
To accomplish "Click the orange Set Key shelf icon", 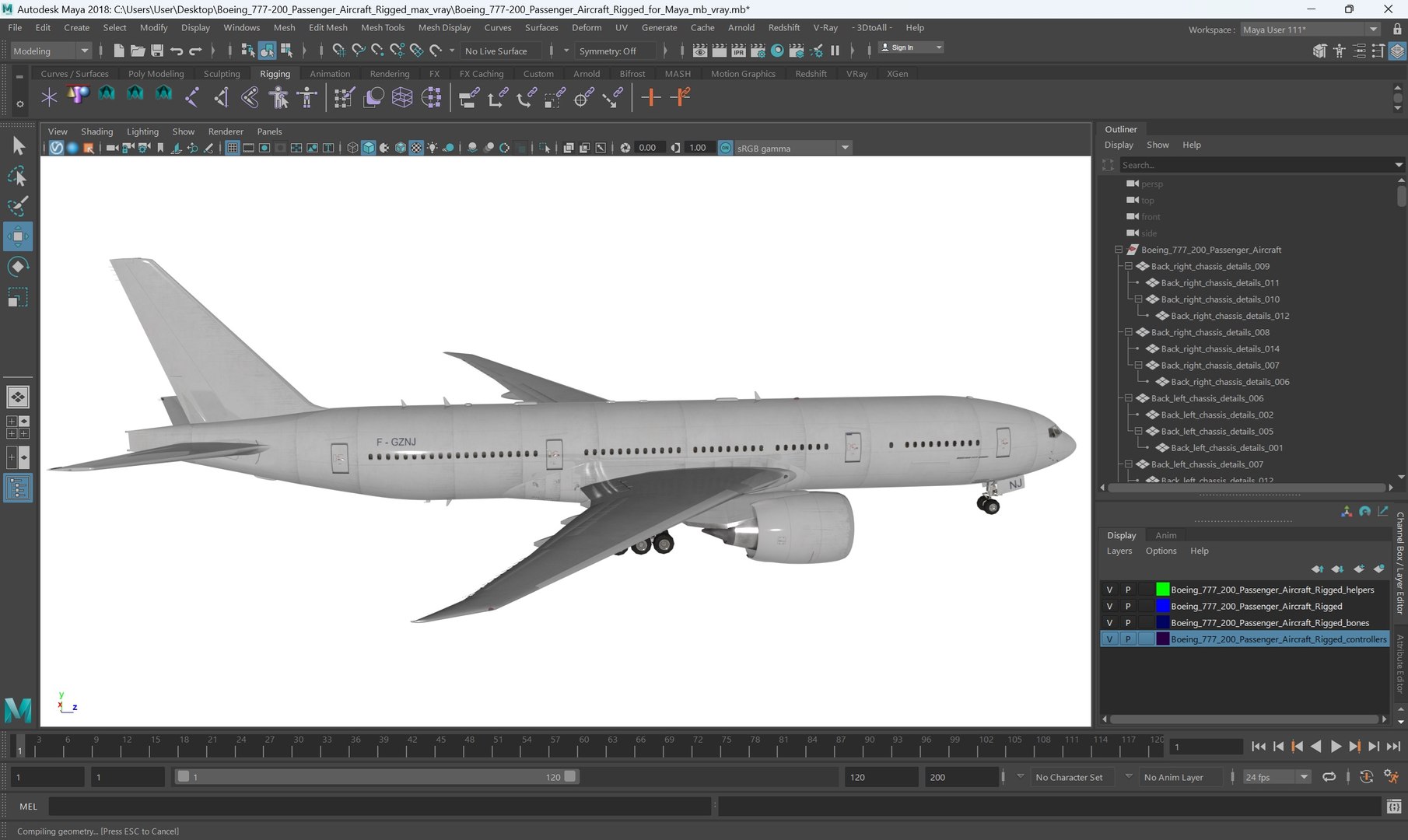I will coord(651,97).
